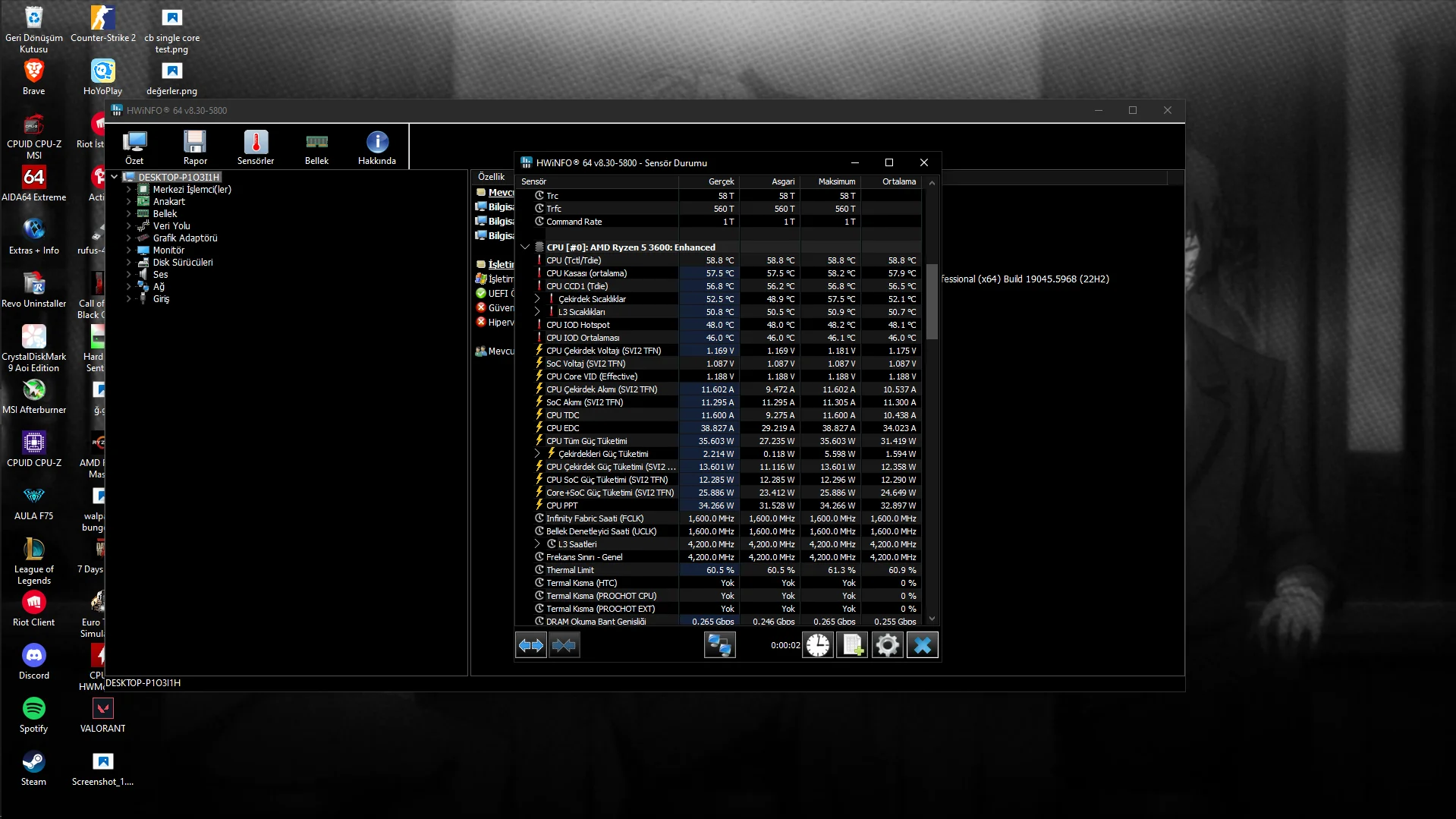Open the MSI Afterburner desktop icon

(33, 396)
